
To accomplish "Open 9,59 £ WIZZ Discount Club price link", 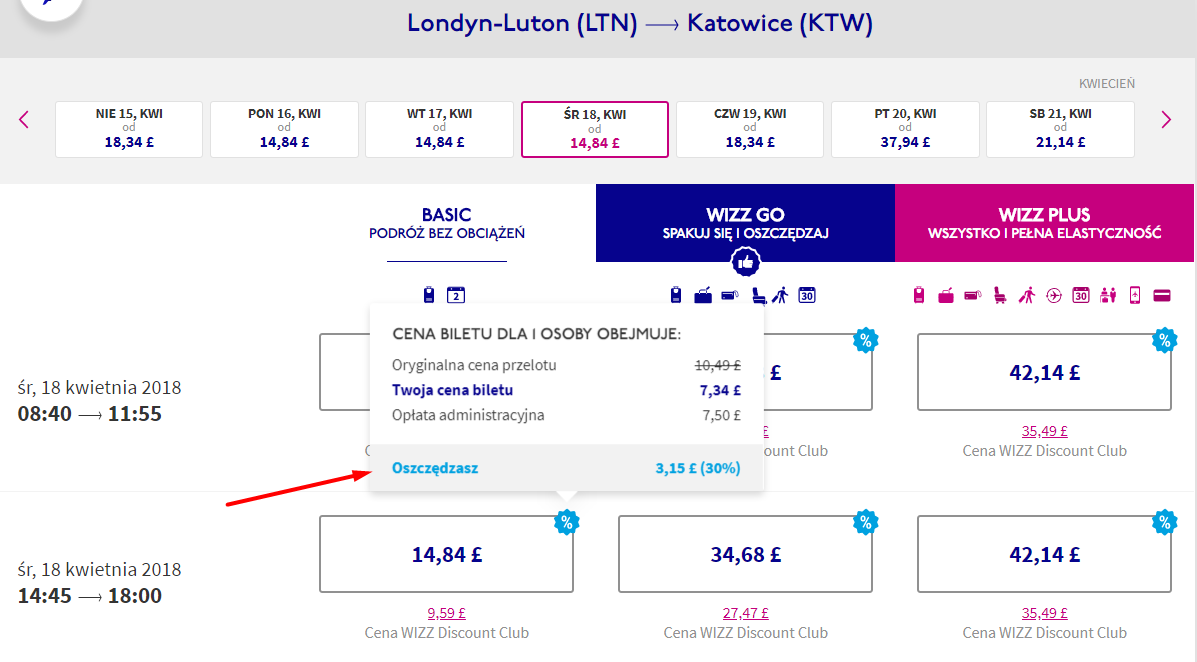I will click(447, 612).
